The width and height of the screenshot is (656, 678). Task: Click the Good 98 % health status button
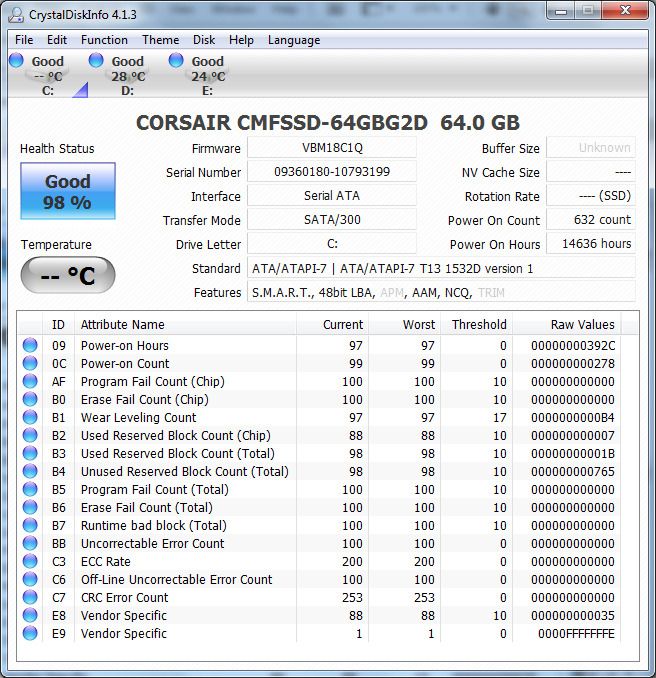click(x=68, y=191)
